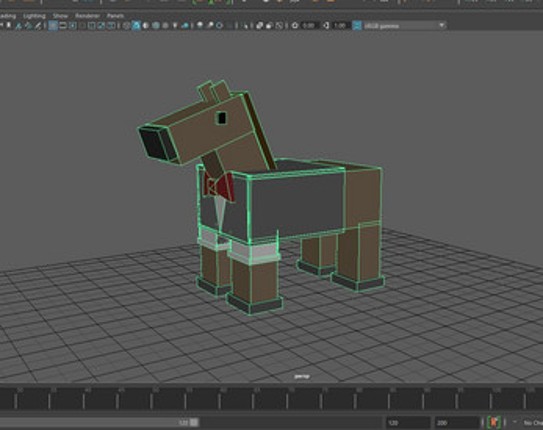Click the wireframe on shaded sphere icon
Viewport: 543px width, 430px height.
tap(156, 26)
